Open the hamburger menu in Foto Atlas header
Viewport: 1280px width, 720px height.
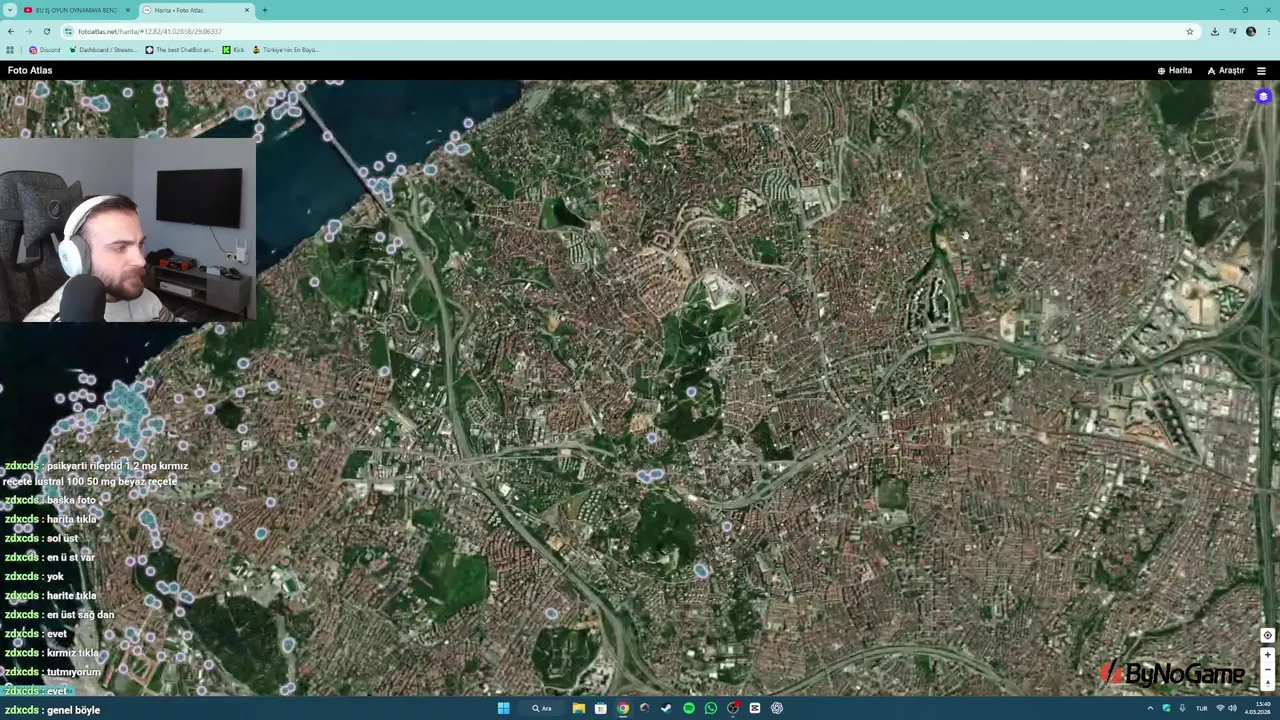click(1261, 71)
